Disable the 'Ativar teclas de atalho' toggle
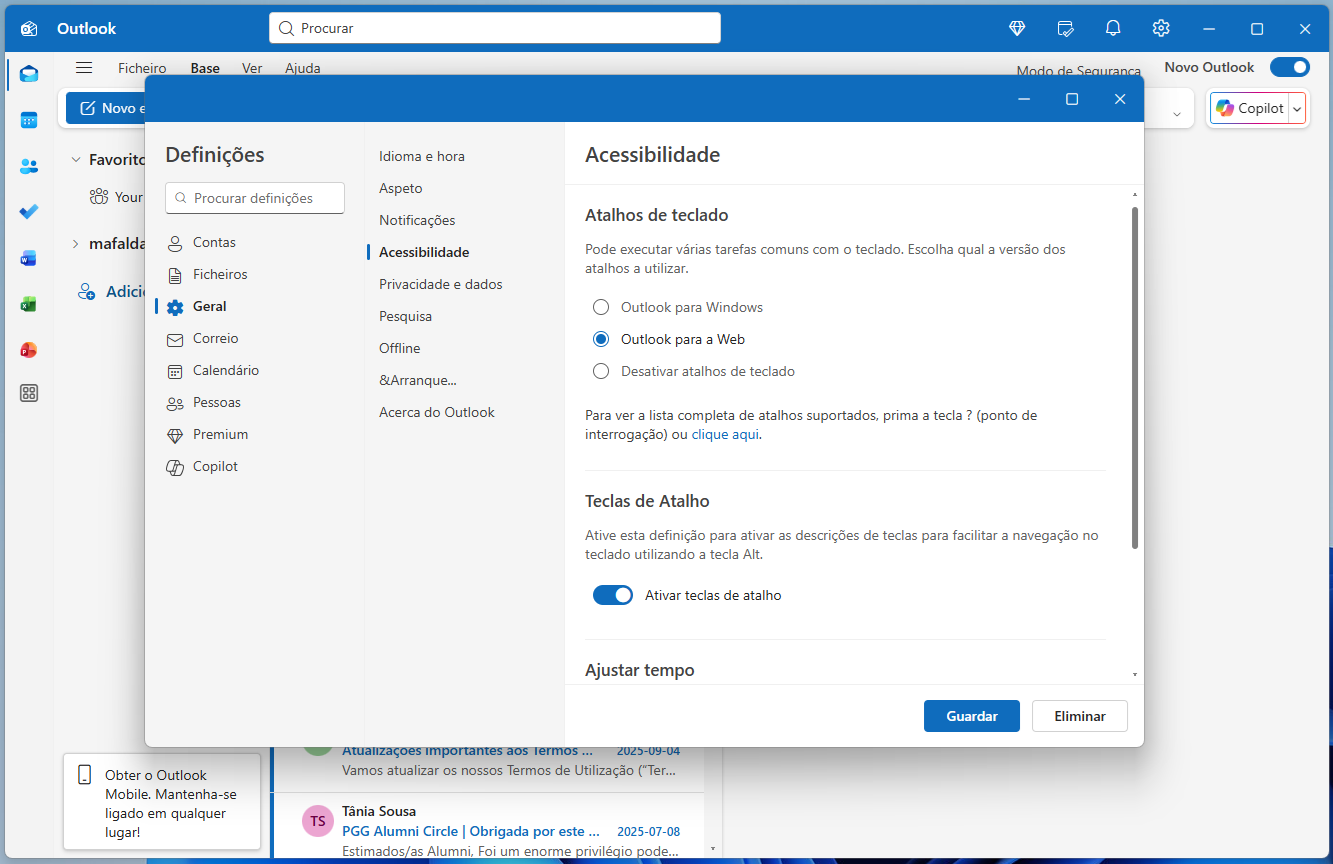The image size is (1333, 864). pyautogui.click(x=612, y=594)
